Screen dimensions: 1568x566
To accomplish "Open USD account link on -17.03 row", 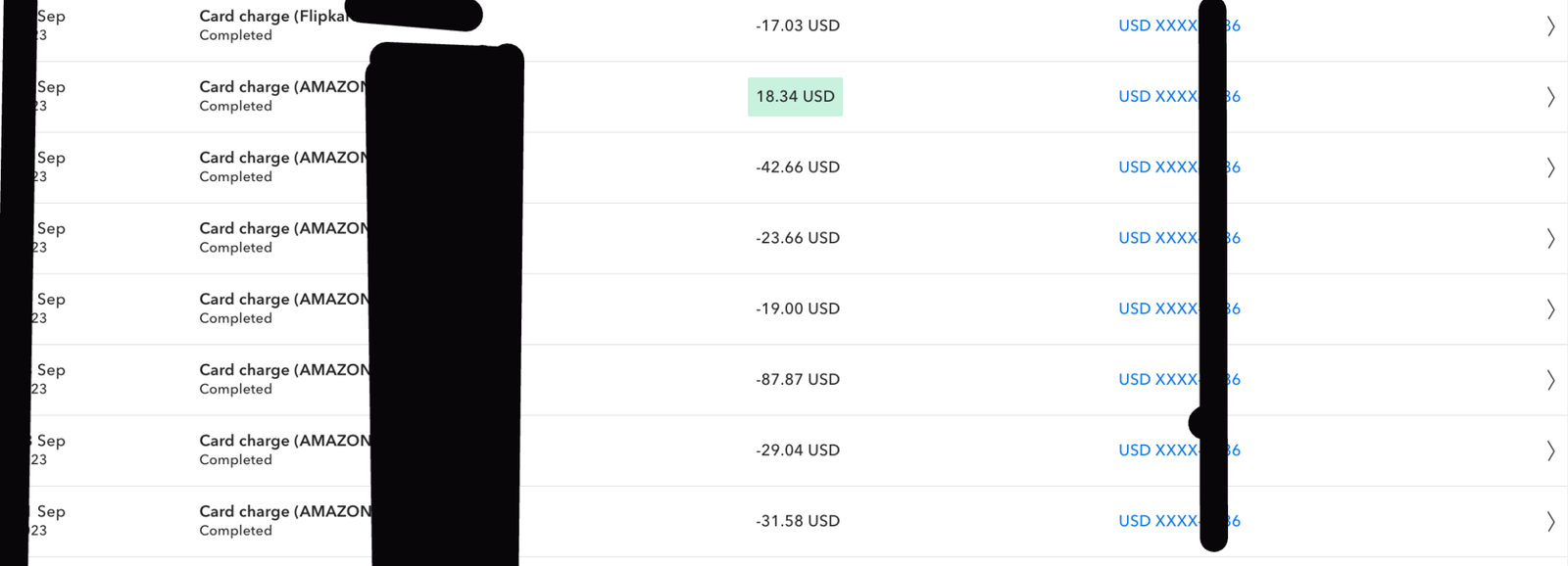I will (1158, 25).
